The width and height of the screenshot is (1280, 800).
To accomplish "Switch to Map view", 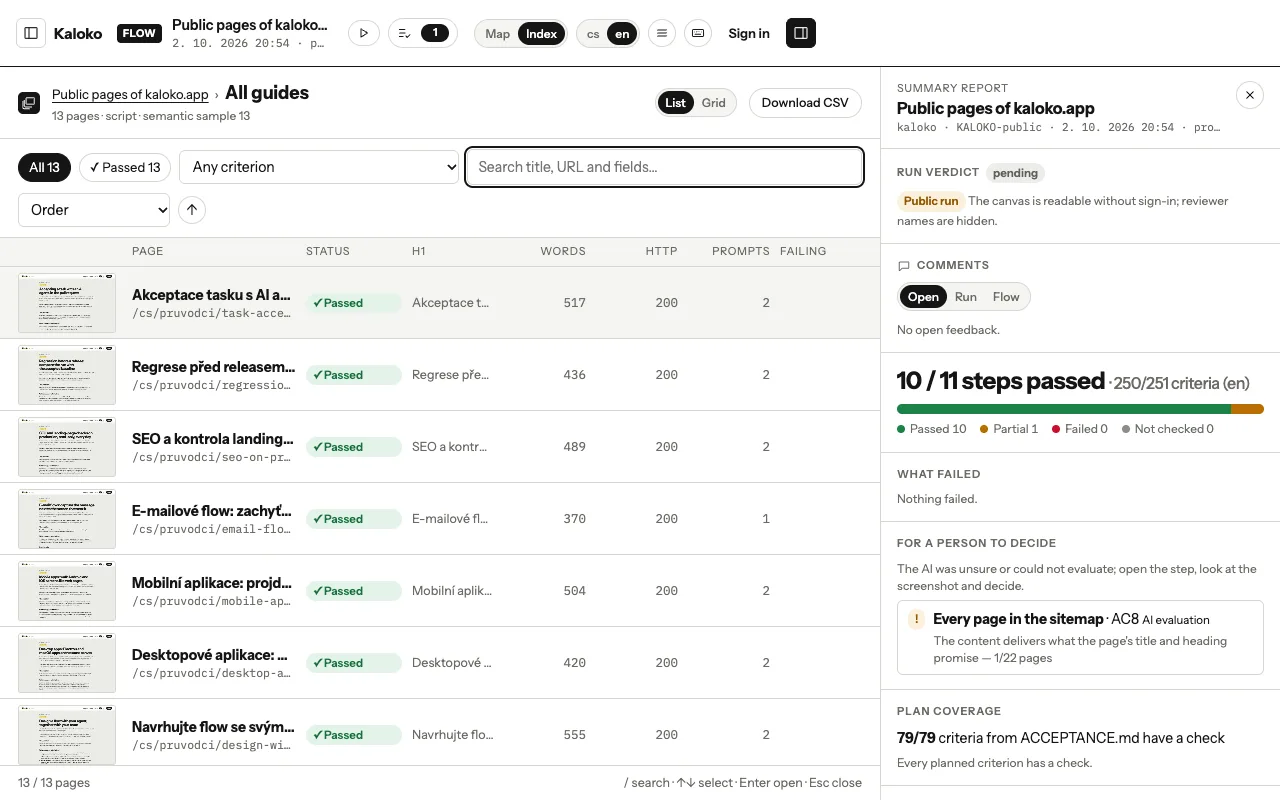I will coord(497,33).
